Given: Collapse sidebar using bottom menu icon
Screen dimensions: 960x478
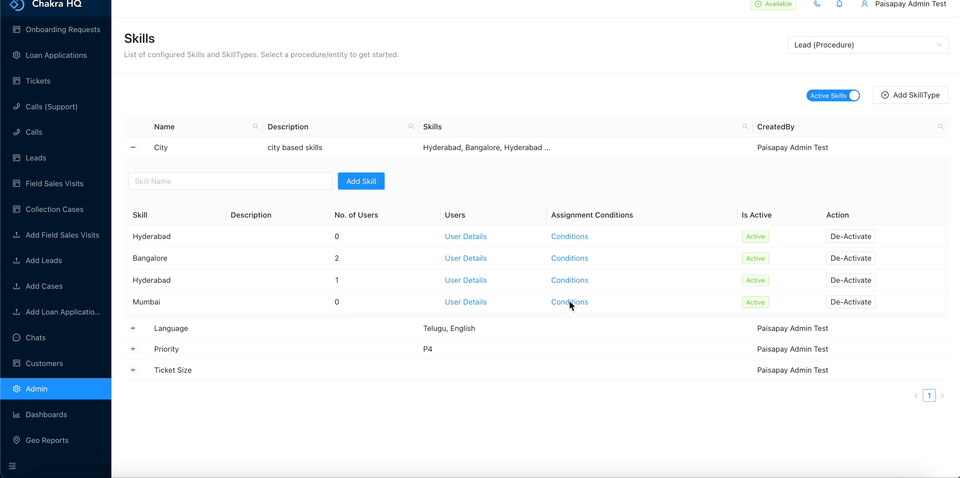Looking at the screenshot, I should click(13, 466).
